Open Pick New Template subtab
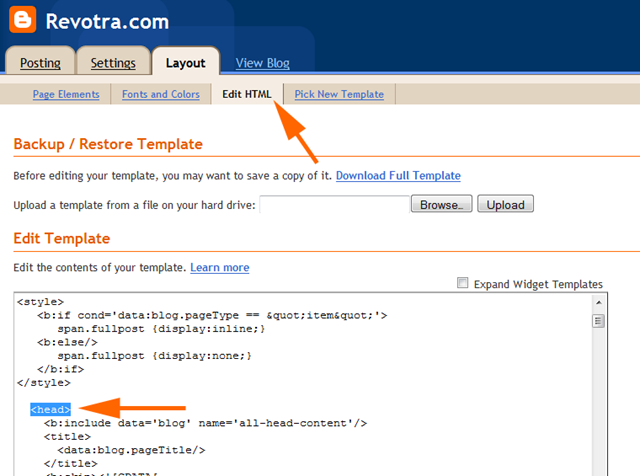Screen dimensions: 640x476 tap(339, 94)
